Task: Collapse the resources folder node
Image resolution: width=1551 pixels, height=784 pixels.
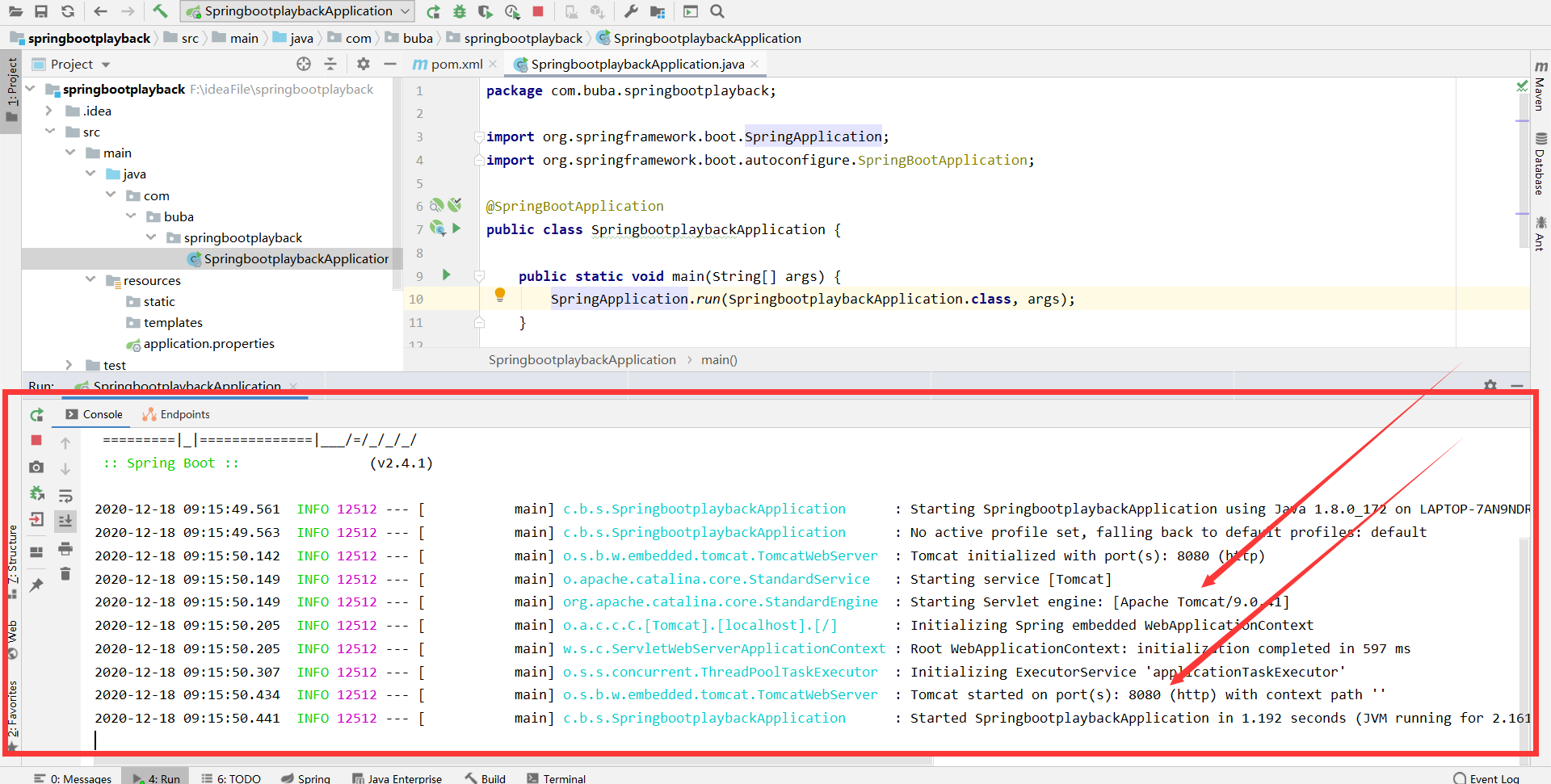Action: point(90,280)
